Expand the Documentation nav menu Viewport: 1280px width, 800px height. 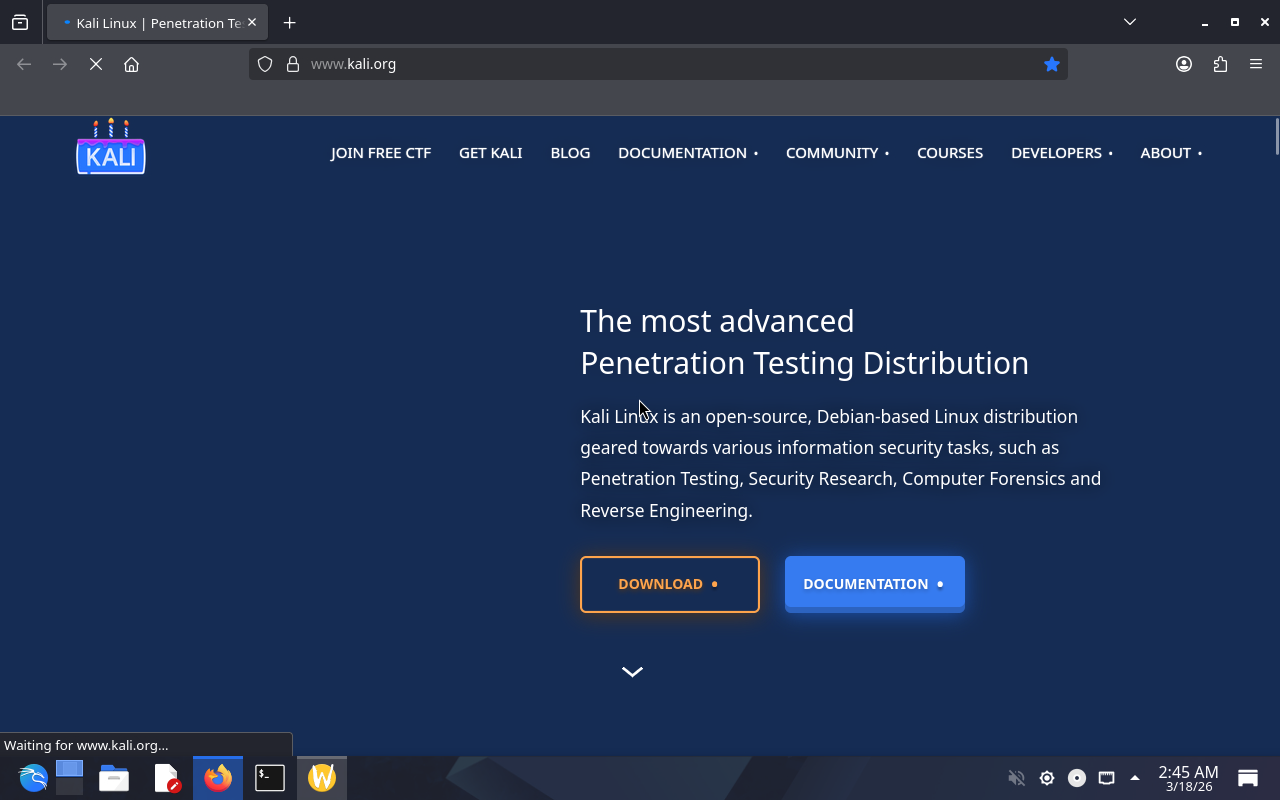point(687,153)
